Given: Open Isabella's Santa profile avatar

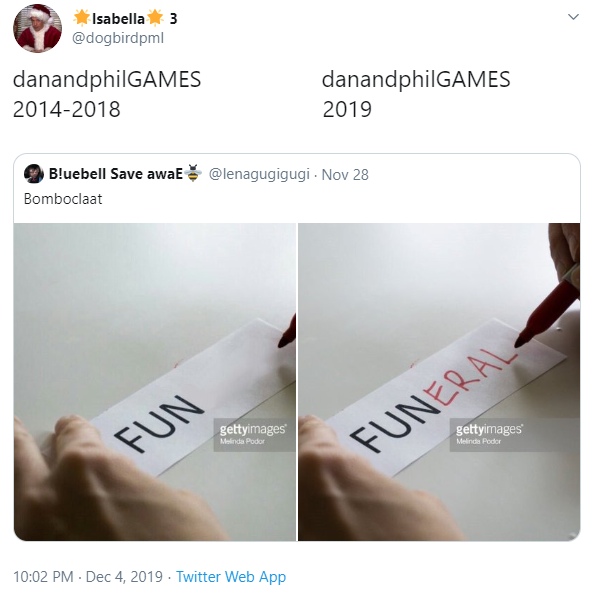Looking at the screenshot, I should coord(37,28).
